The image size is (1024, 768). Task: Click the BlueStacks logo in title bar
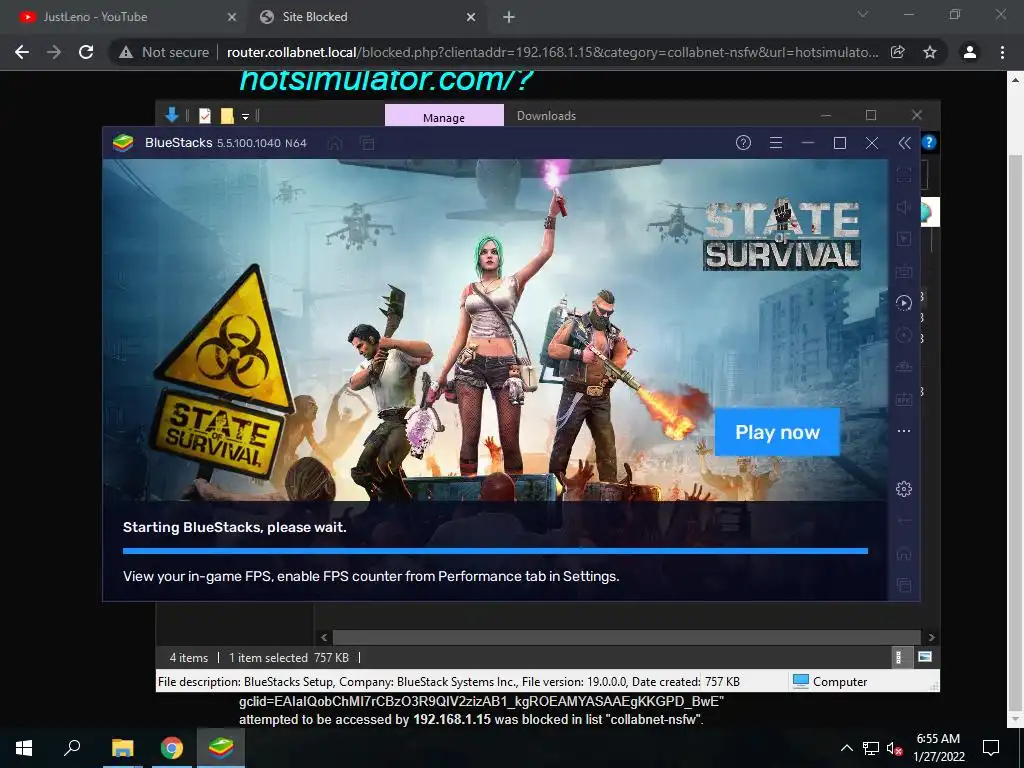[x=123, y=142]
